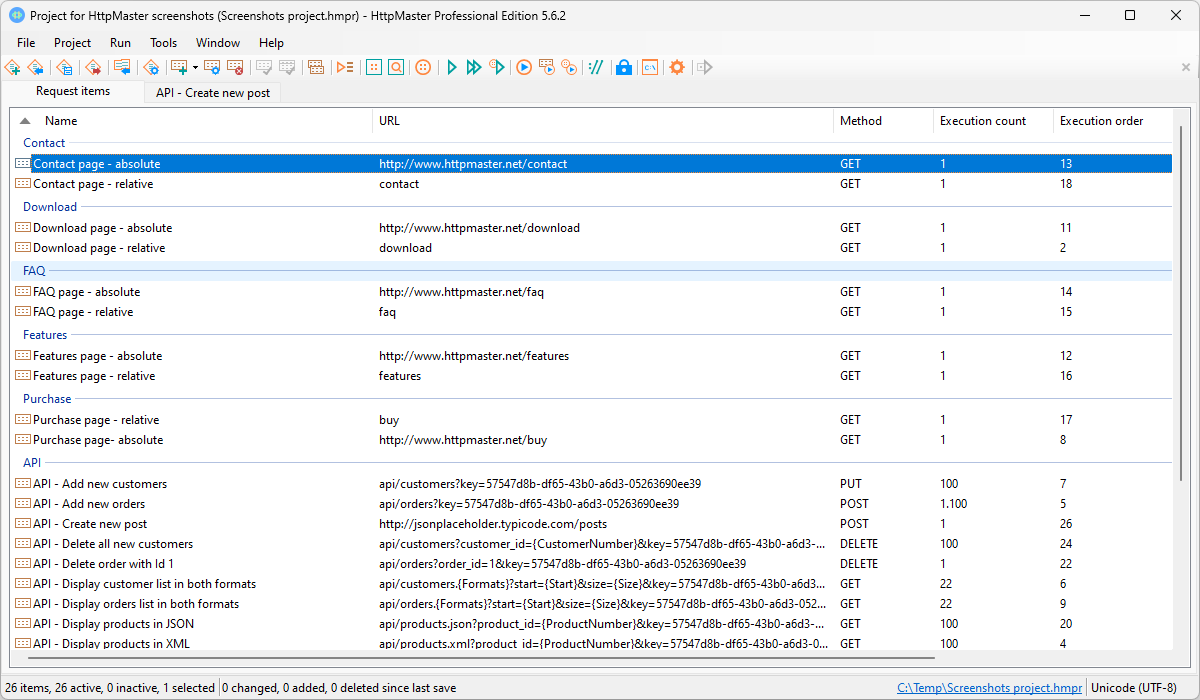
Task: Switch to API - Create new post tab
Action: (x=212, y=93)
